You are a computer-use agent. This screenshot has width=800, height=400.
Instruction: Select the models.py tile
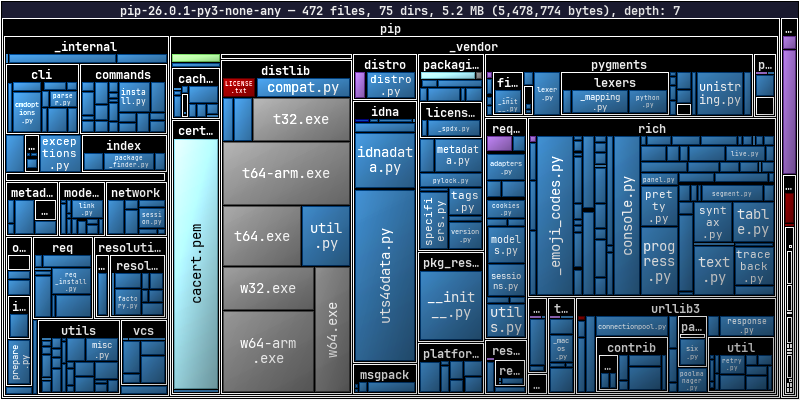pos(506,245)
